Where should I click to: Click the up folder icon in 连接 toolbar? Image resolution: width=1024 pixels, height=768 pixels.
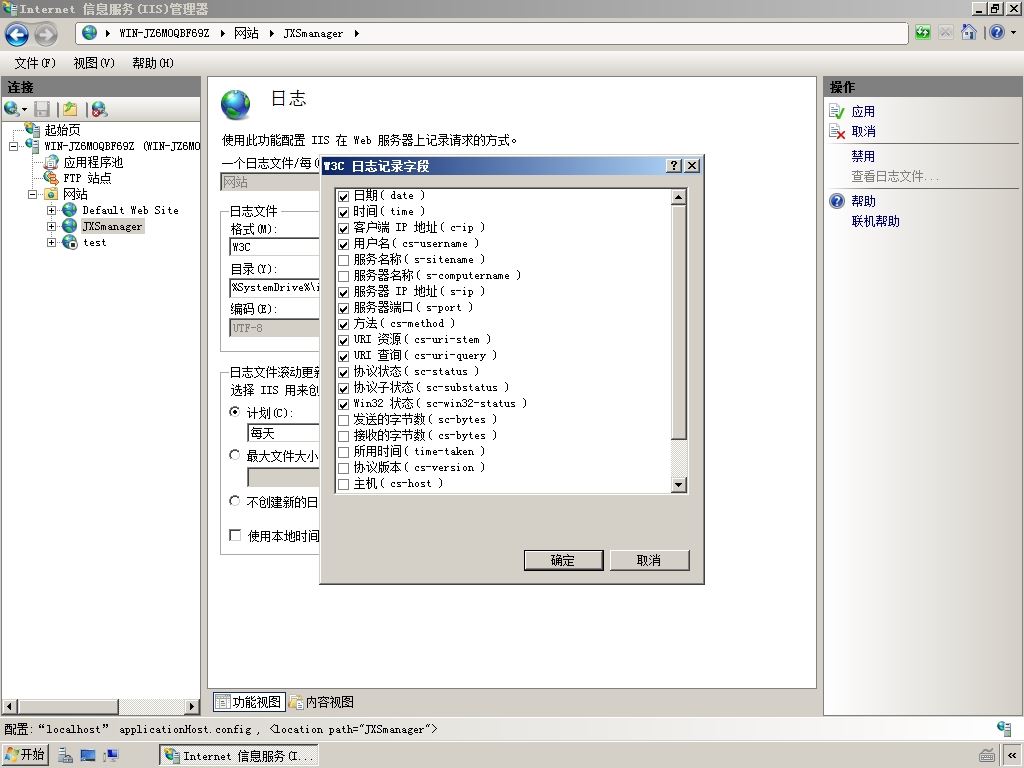pos(71,109)
